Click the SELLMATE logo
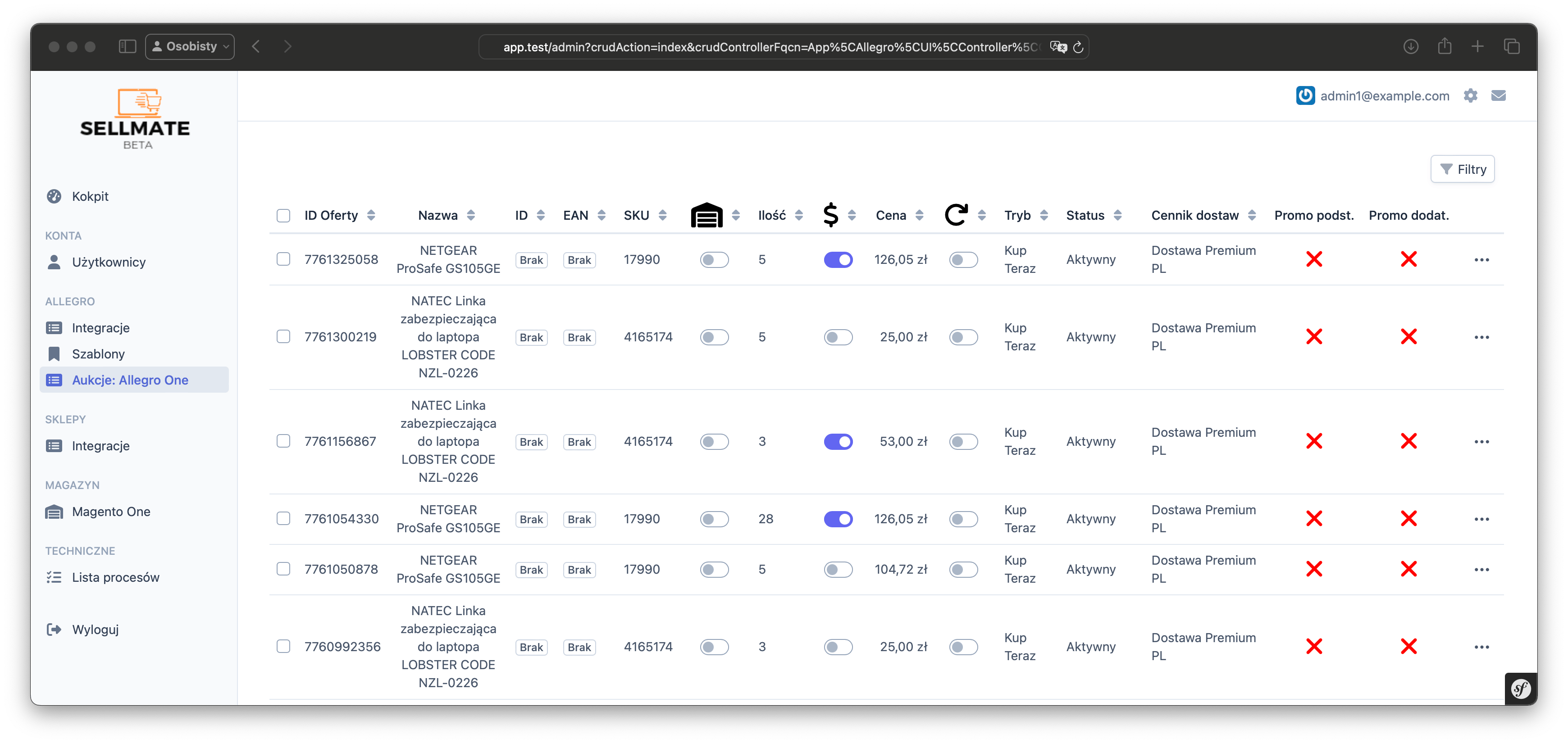Screen dimensions: 1568x743 pos(135,119)
